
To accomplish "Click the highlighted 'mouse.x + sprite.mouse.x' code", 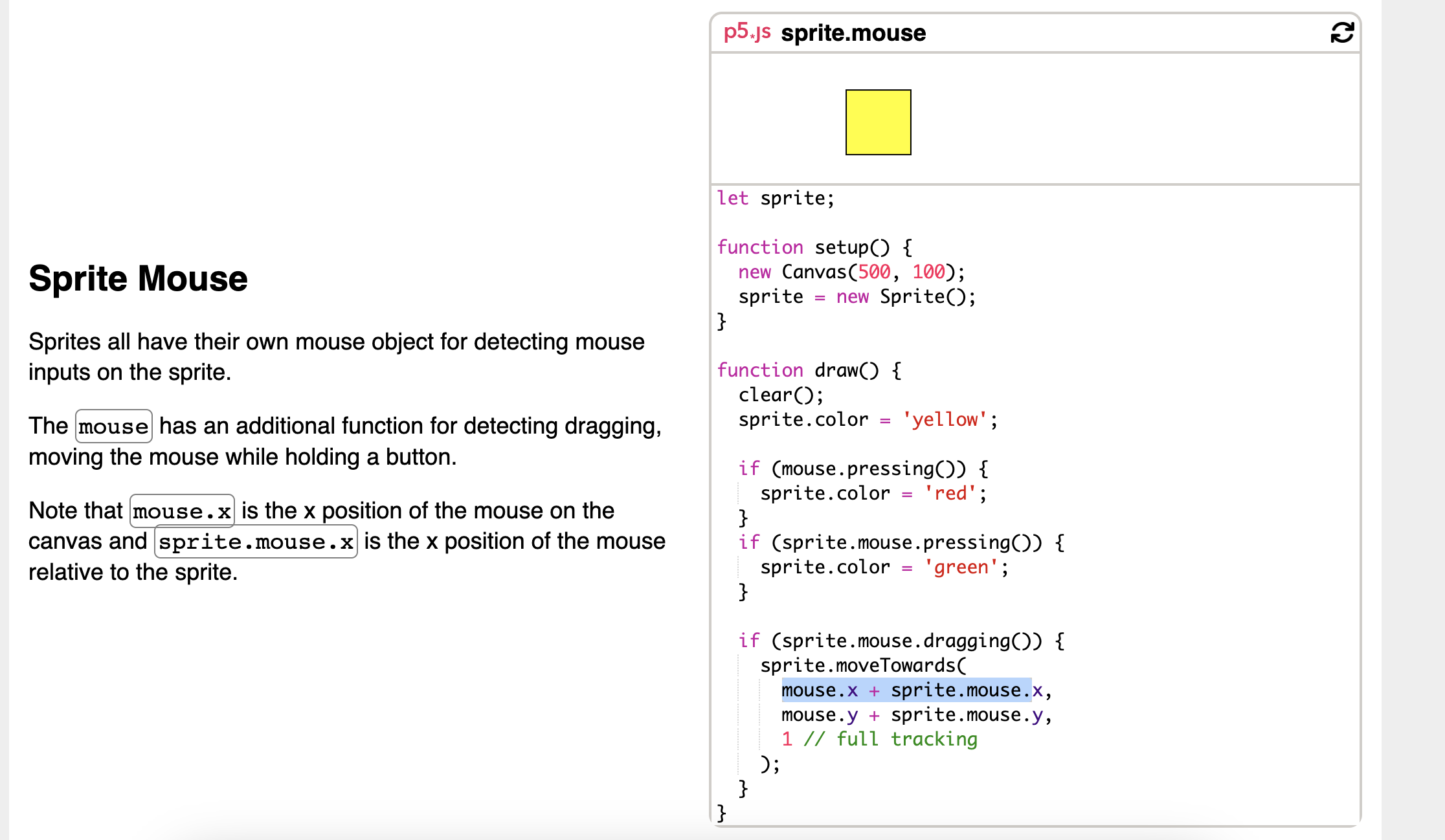I will pos(906,690).
